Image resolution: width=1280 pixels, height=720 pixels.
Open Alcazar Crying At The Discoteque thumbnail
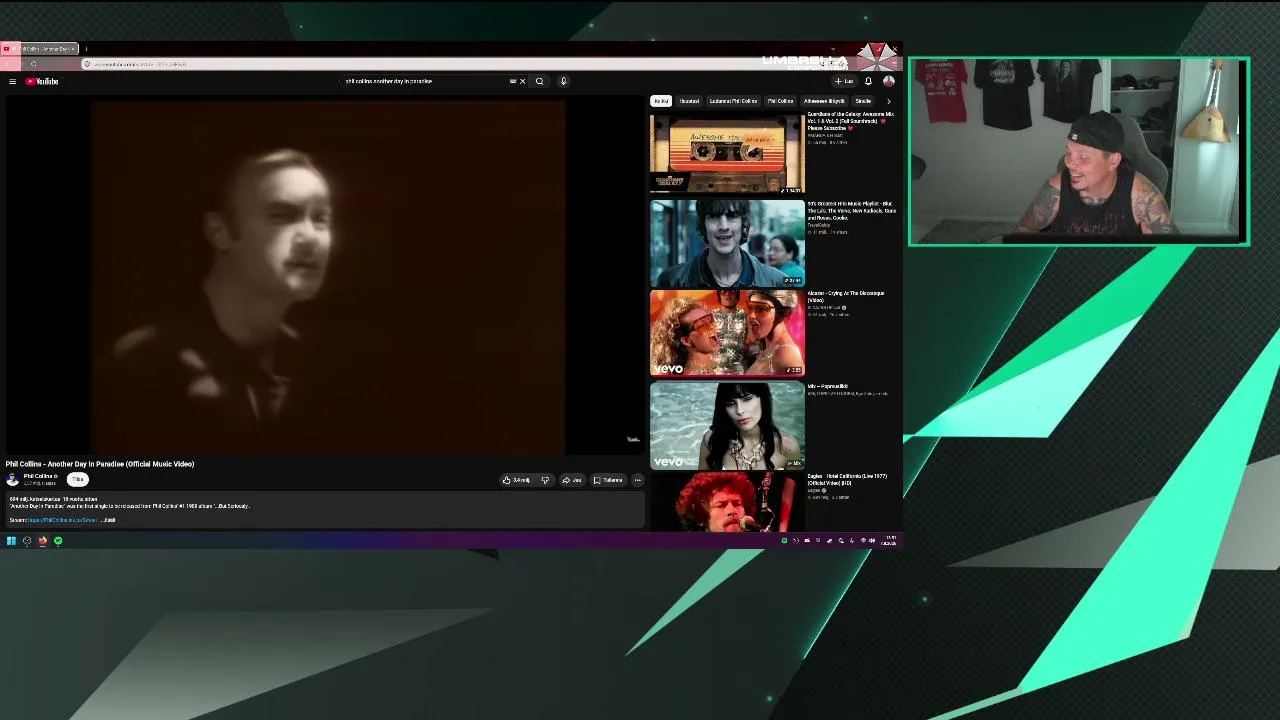[x=727, y=333]
